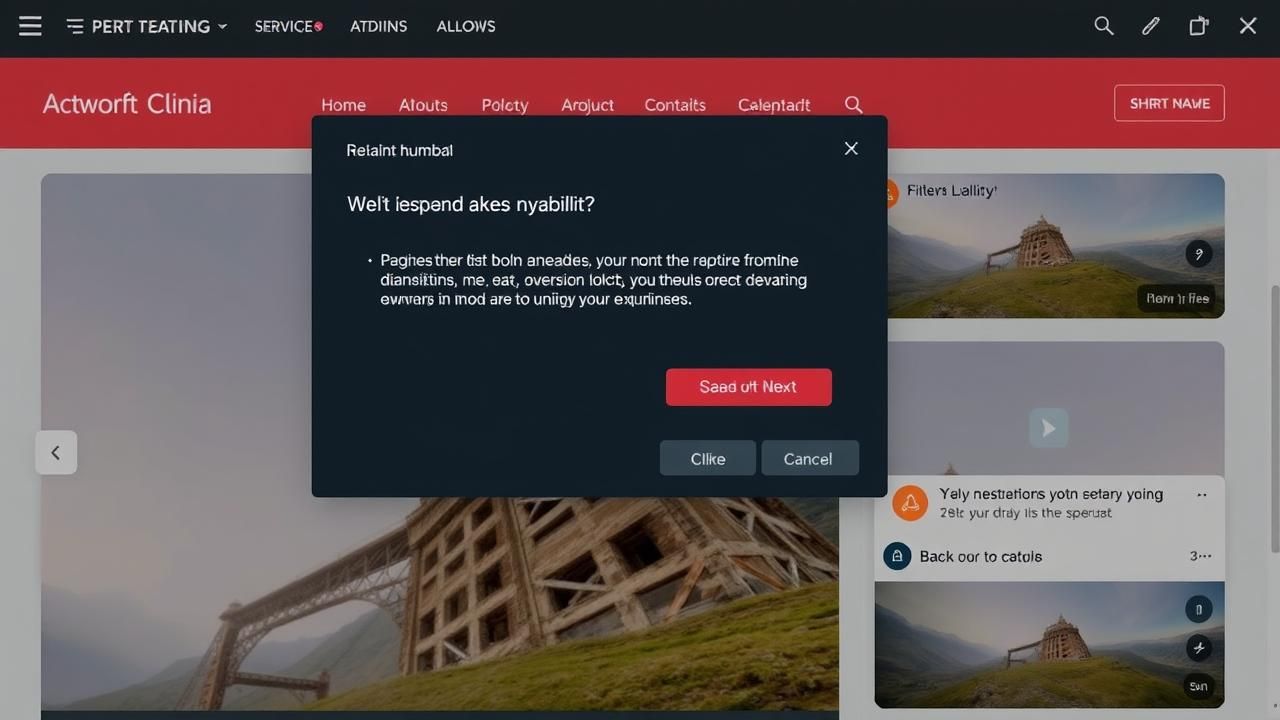1280x720 pixels.
Task: Click the red Saad olt Next button
Action: click(x=748, y=387)
